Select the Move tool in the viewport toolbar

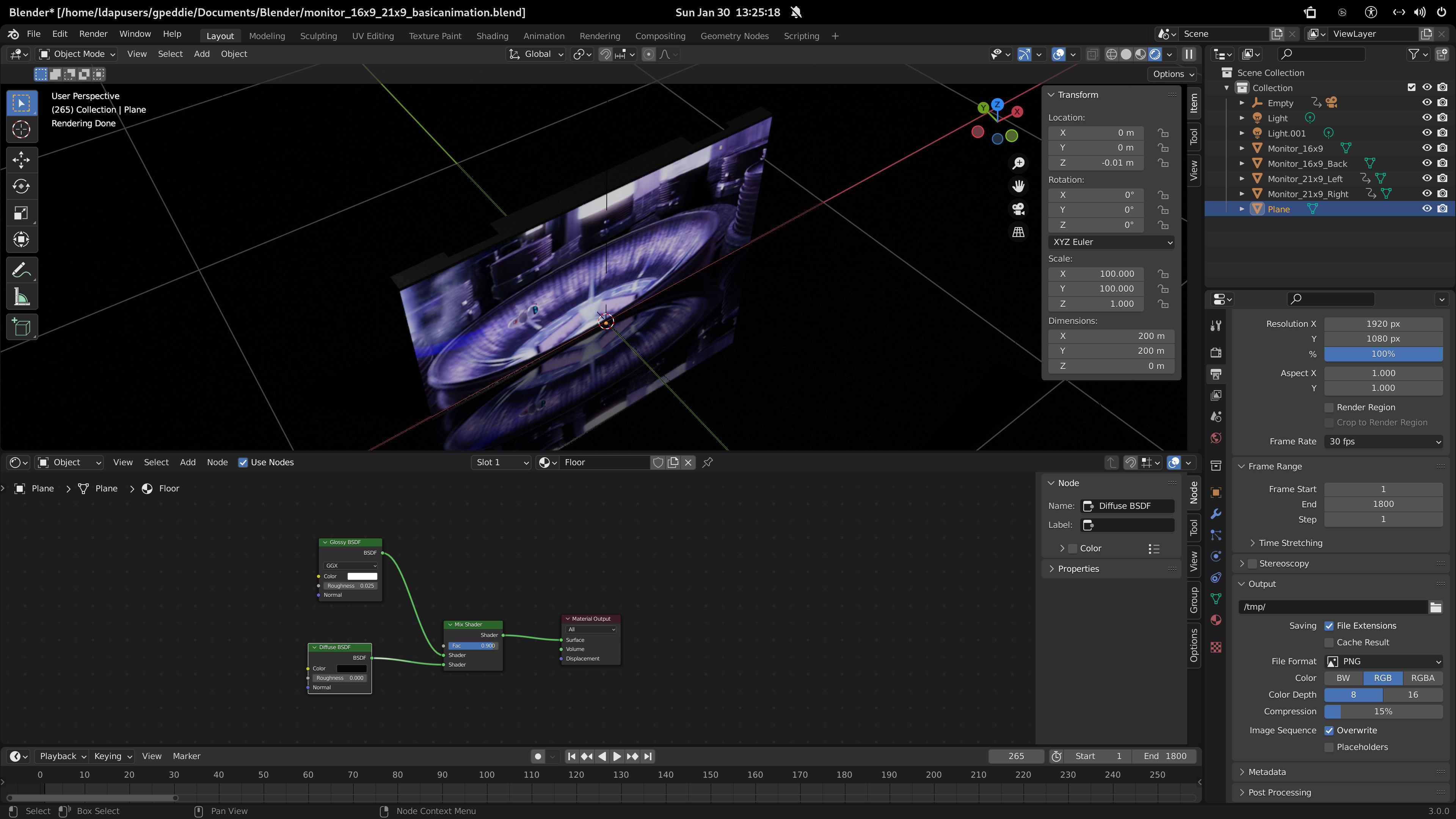coord(21,160)
